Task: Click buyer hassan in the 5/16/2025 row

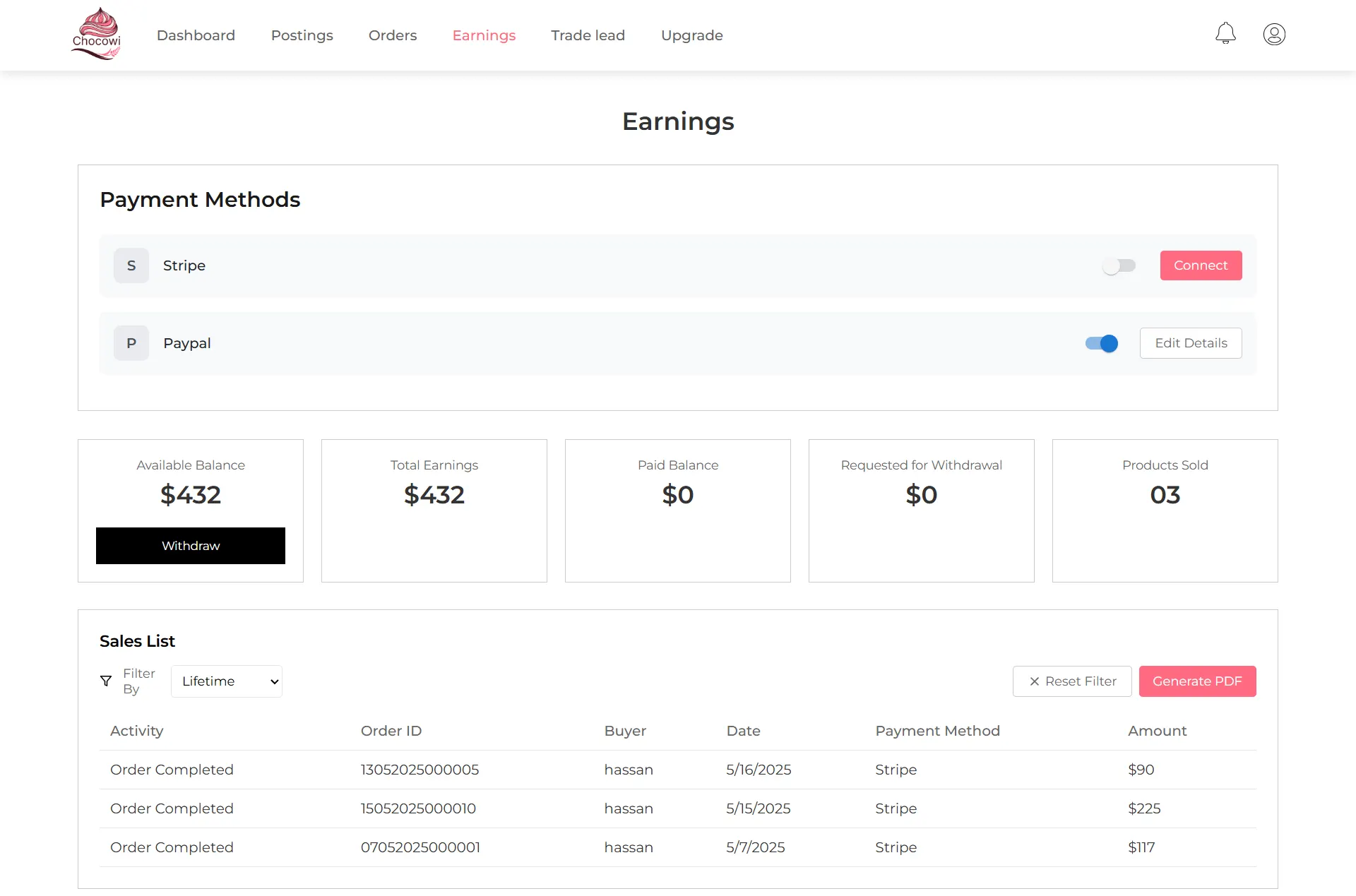Action: pyautogui.click(x=629, y=770)
